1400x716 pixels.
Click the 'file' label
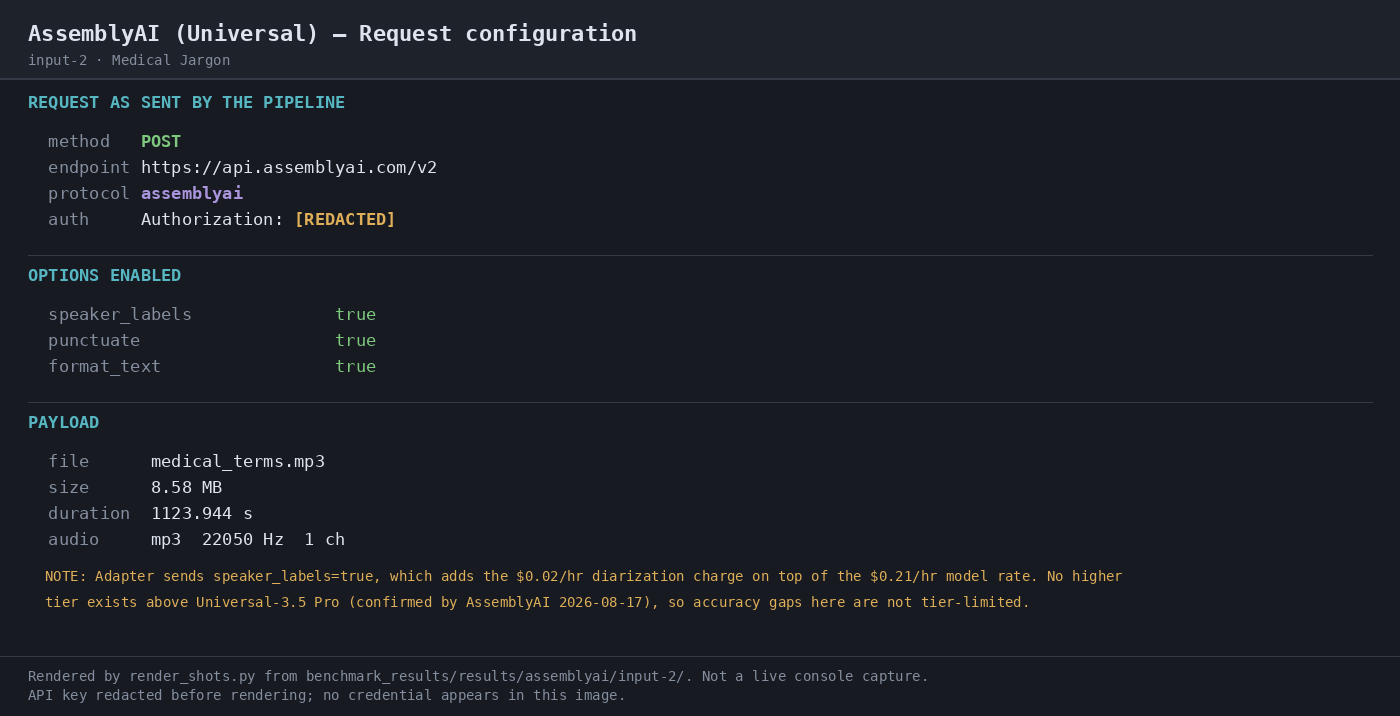tap(68, 462)
